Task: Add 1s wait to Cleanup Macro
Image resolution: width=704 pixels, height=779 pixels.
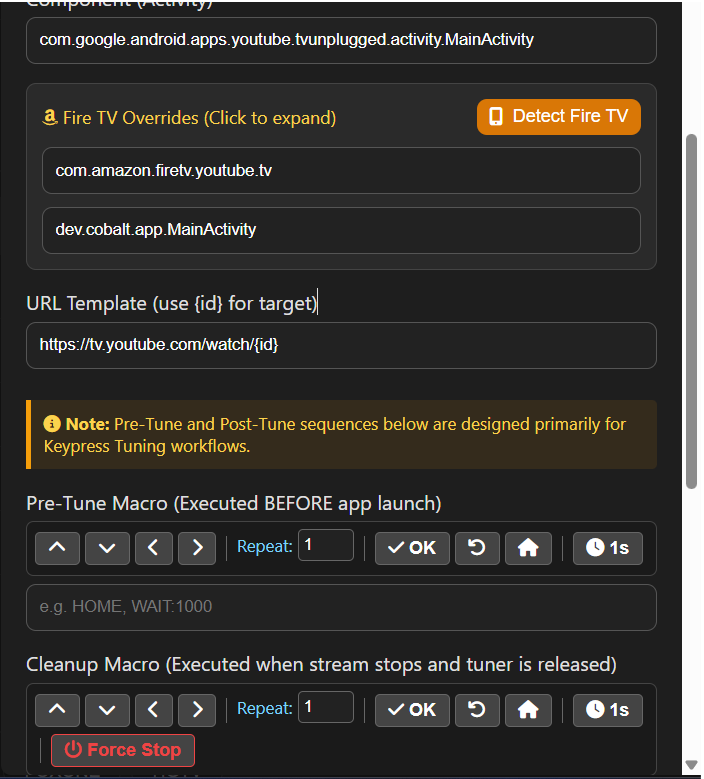Action: pos(608,710)
